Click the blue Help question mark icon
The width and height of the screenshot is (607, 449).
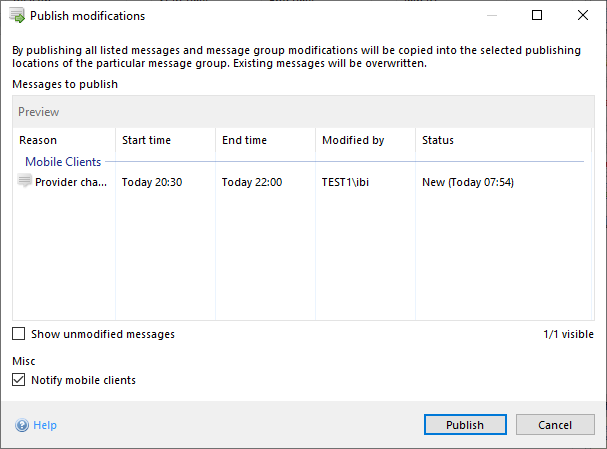click(21, 425)
